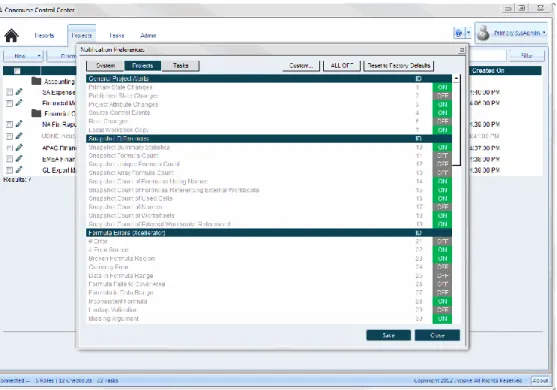
Task: Click pencil icon on Financial M row
Action: click(19, 103)
